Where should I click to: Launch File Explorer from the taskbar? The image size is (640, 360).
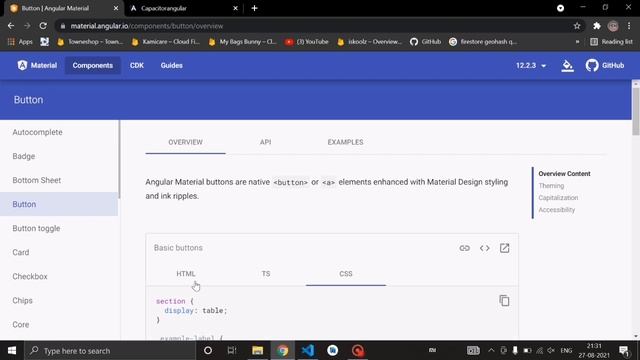pyautogui.click(x=257, y=351)
